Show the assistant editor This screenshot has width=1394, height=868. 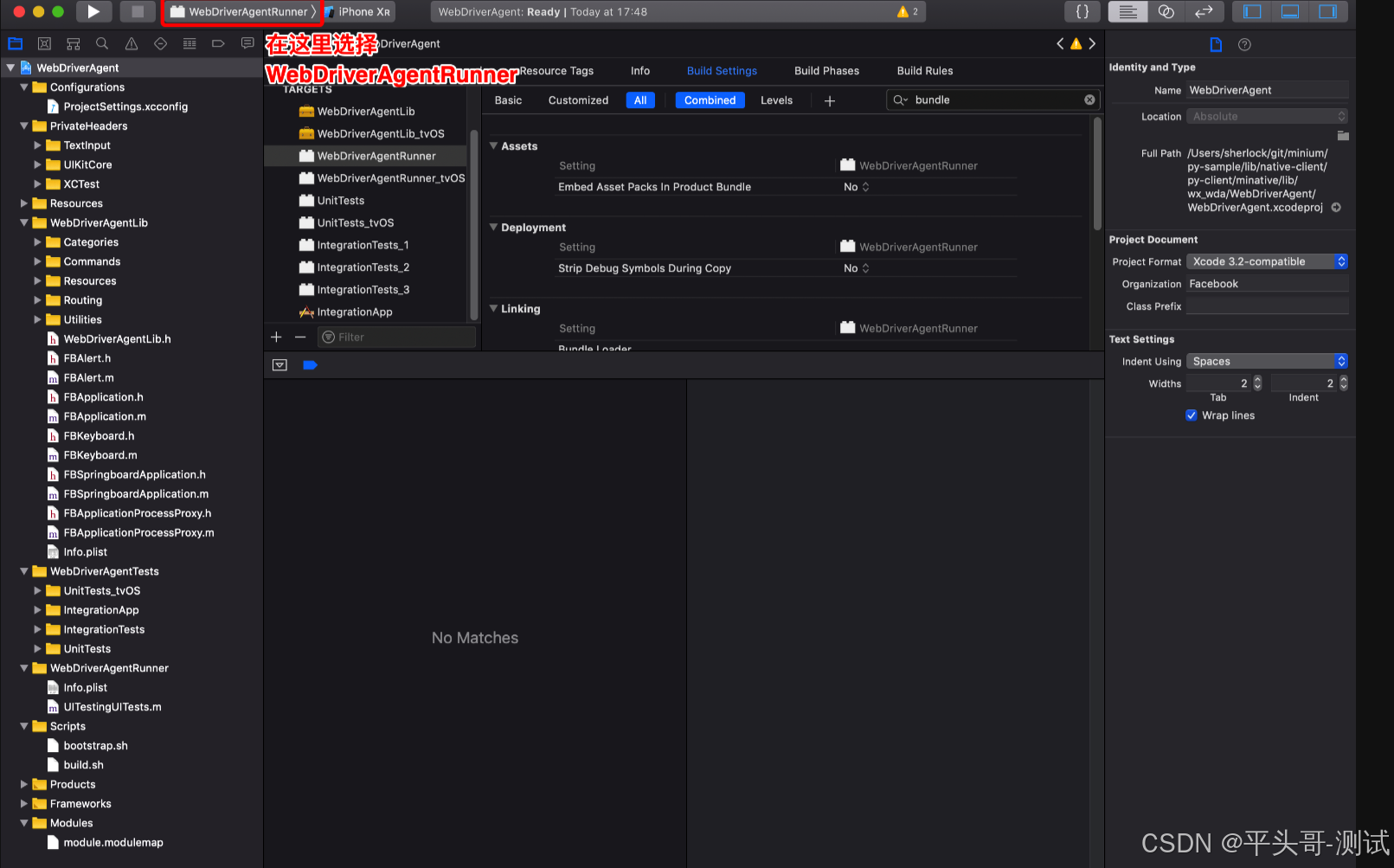pyautogui.click(x=1166, y=11)
